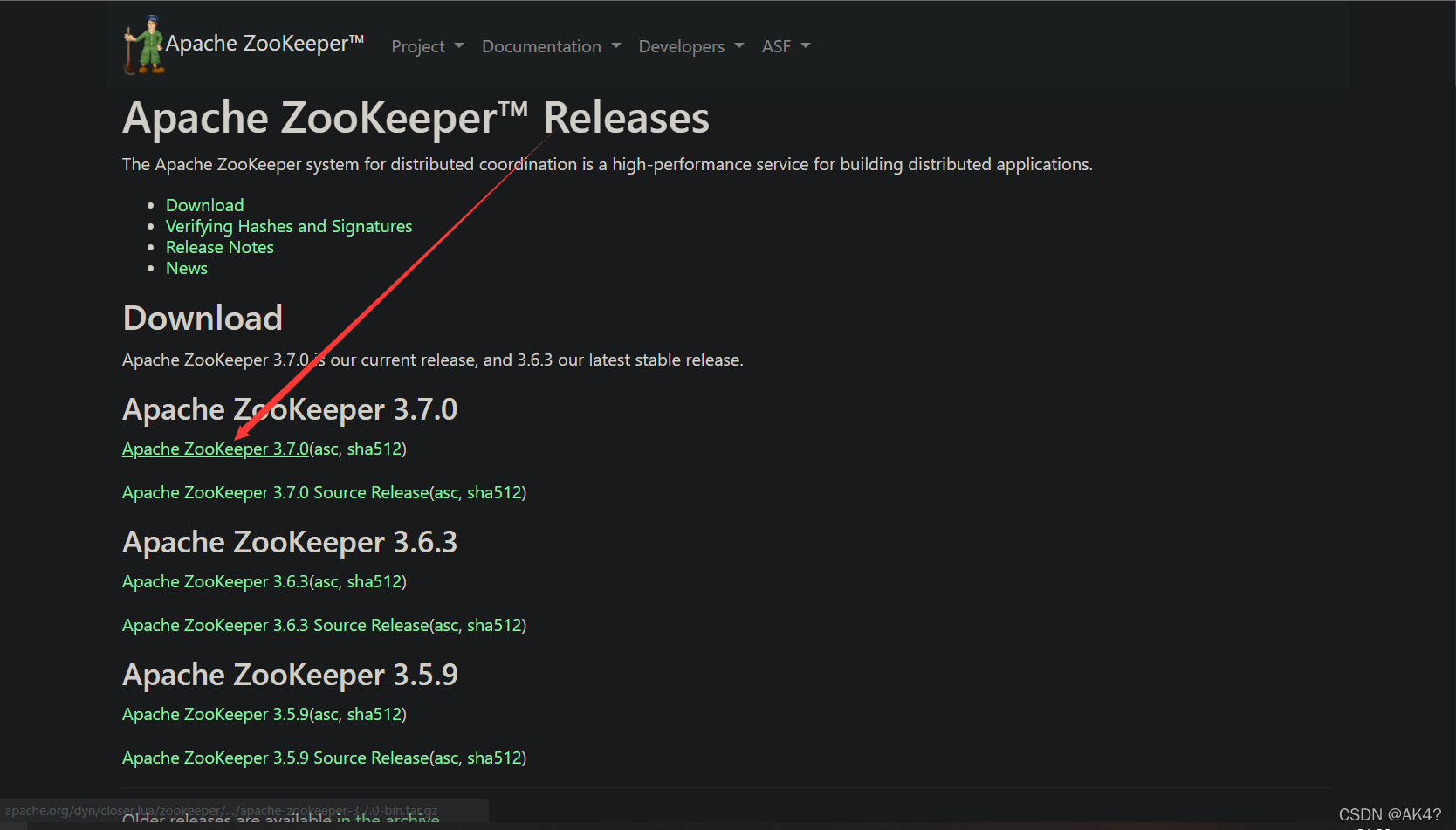The image size is (1456, 830).
Task: Open the sha512 link for 3.5.9 Source Release
Action: (x=494, y=758)
